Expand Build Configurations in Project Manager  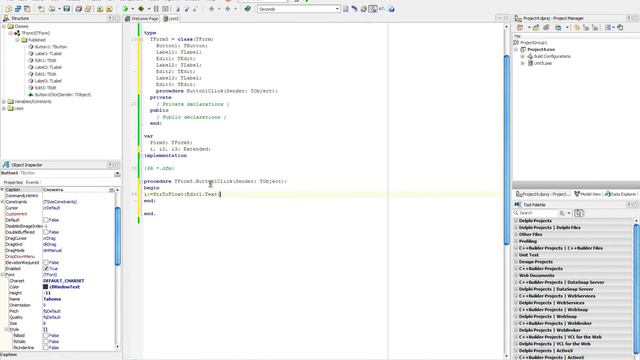tap(523, 56)
